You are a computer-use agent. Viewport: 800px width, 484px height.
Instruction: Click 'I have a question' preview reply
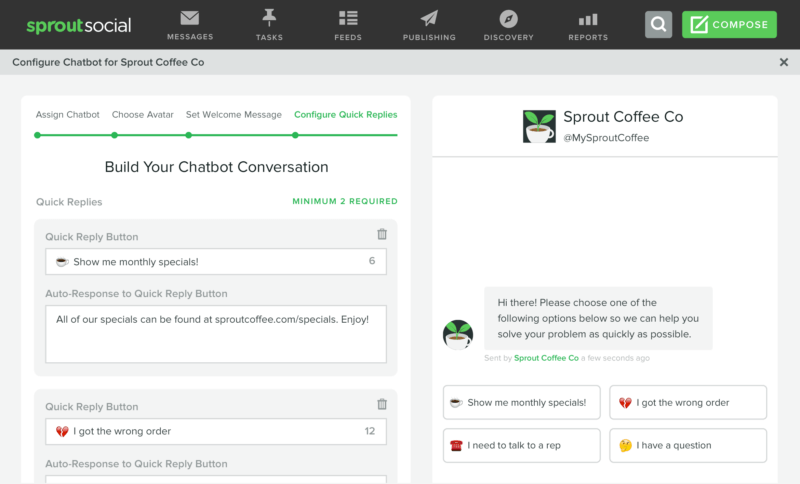coord(688,445)
